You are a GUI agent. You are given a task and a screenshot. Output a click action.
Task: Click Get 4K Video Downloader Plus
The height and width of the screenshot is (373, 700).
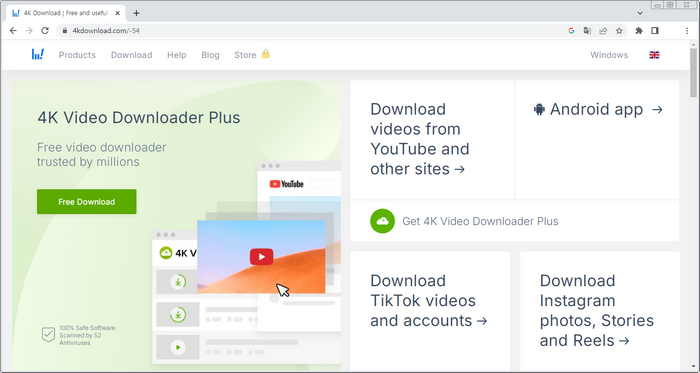click(480, 221)
